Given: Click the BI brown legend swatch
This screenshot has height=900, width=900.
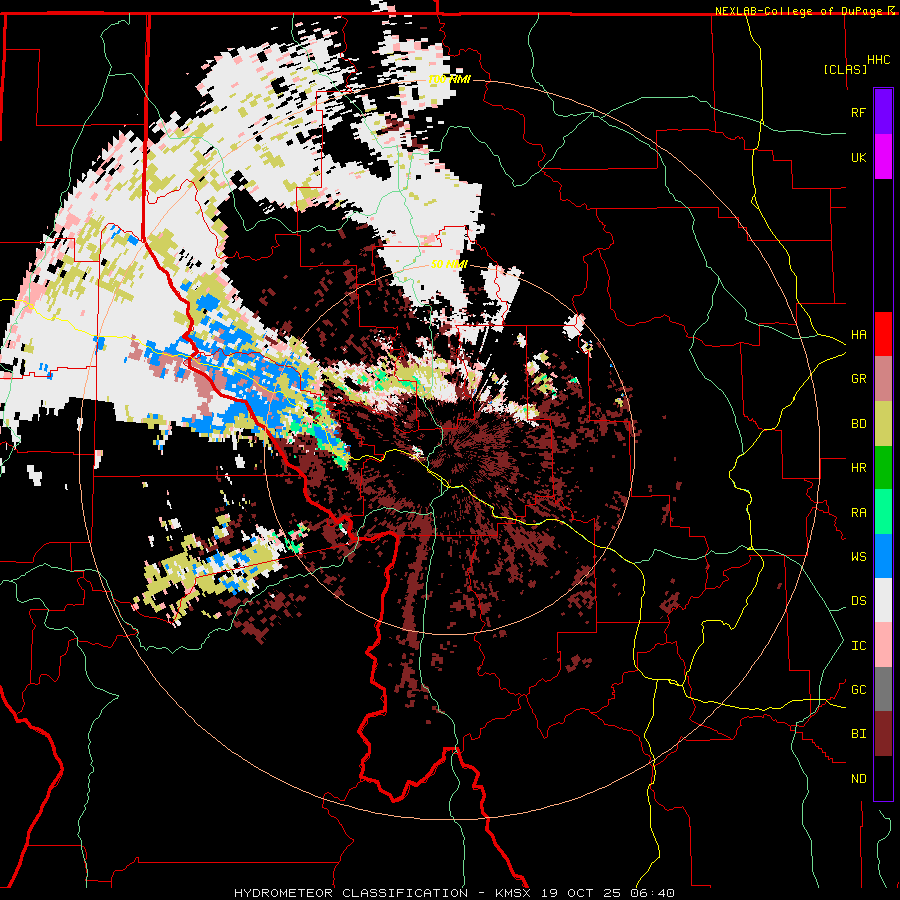Looking at the screenshot, I should click(883, 734).
